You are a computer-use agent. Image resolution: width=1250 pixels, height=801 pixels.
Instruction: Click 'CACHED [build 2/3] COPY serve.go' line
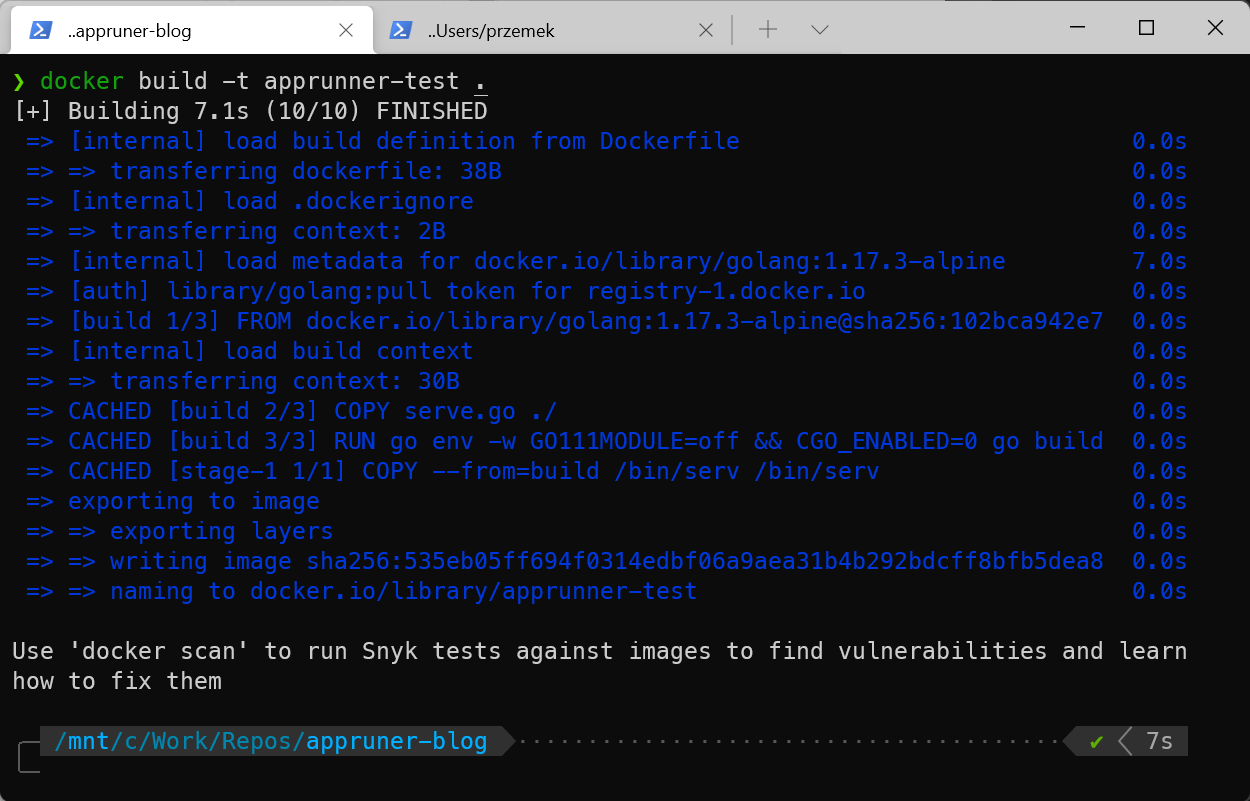[292, 411]
